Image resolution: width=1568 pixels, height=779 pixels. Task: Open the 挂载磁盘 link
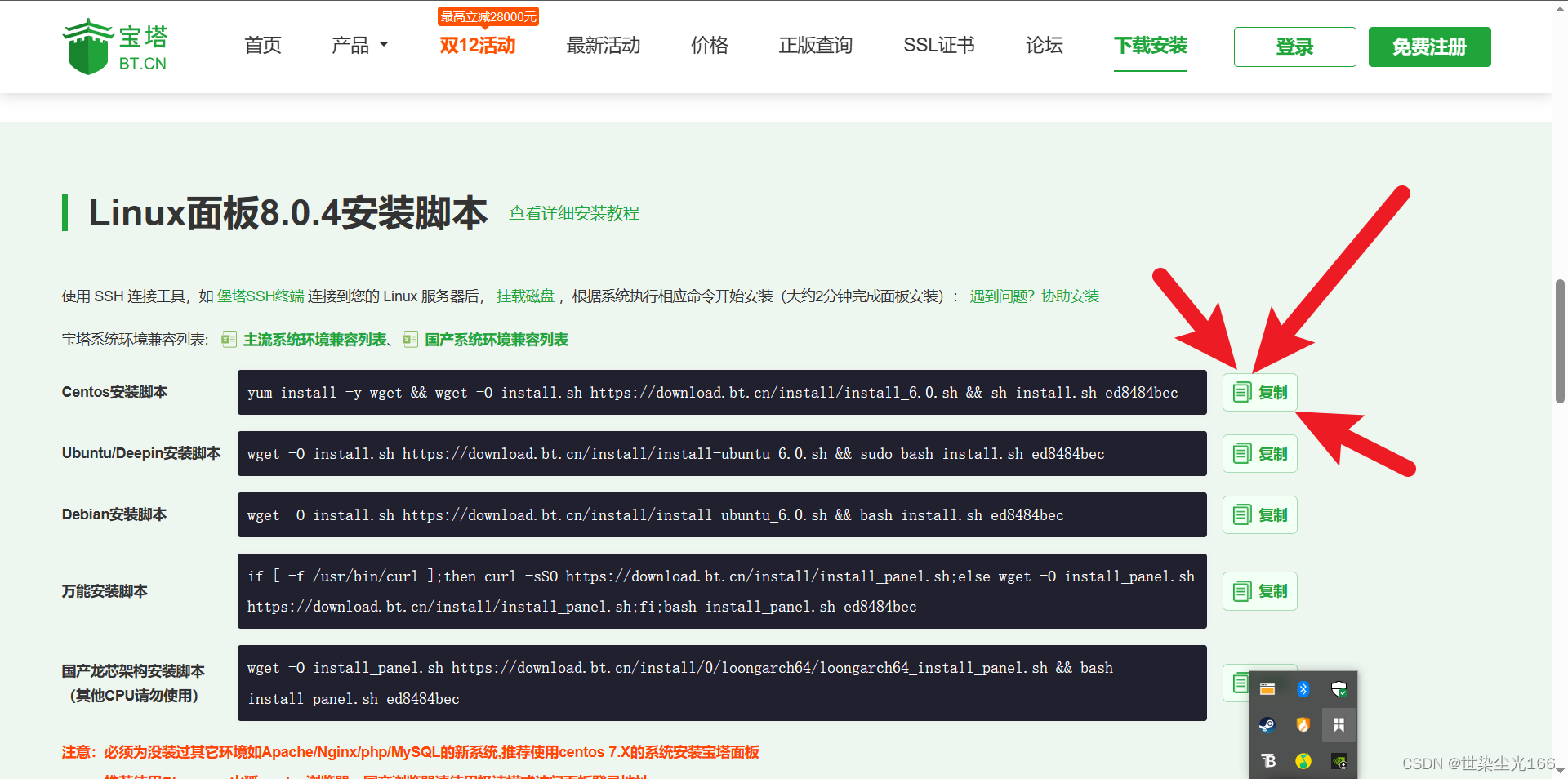[525, 296]
